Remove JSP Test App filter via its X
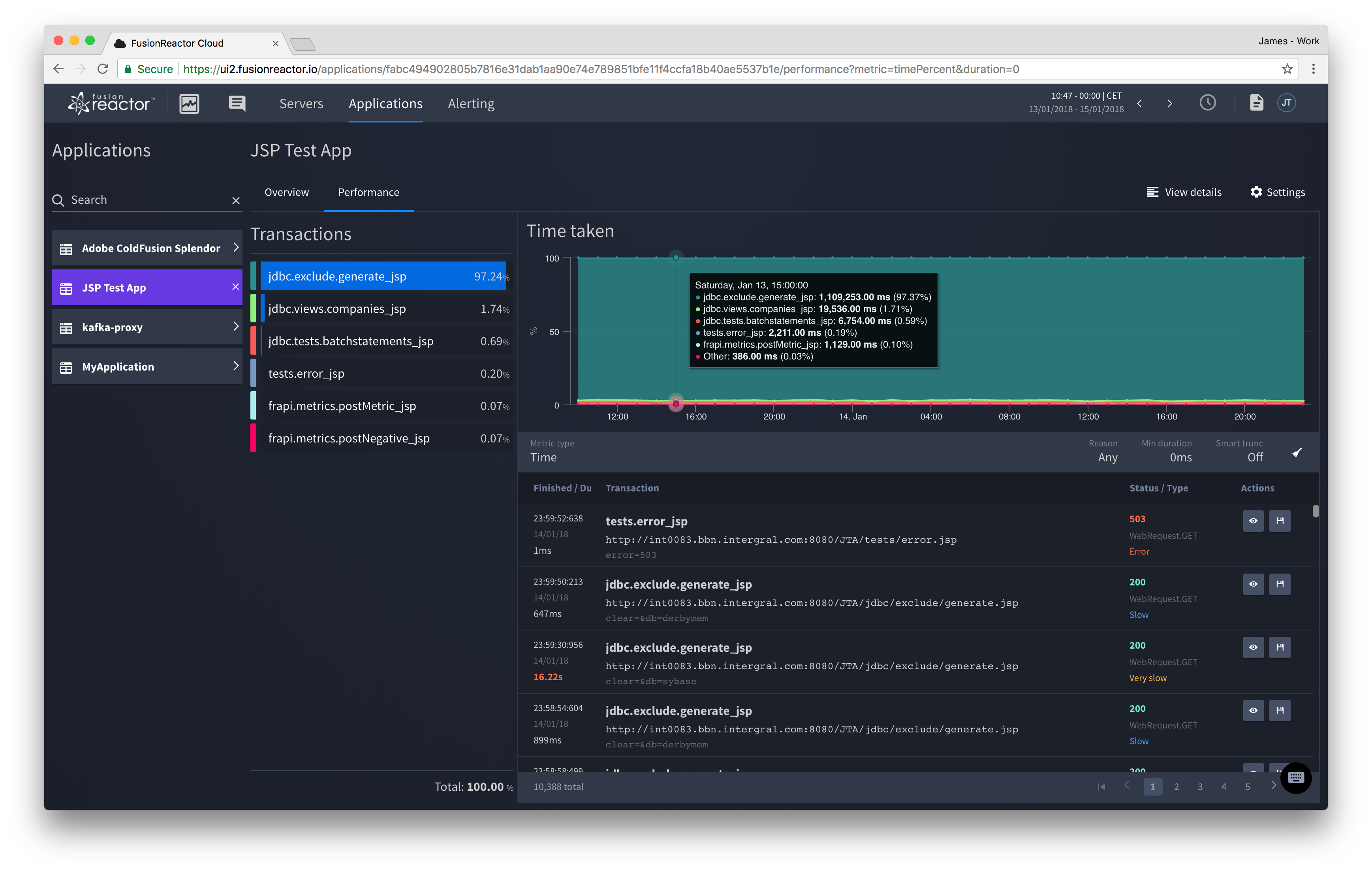 tap(236, 287)
